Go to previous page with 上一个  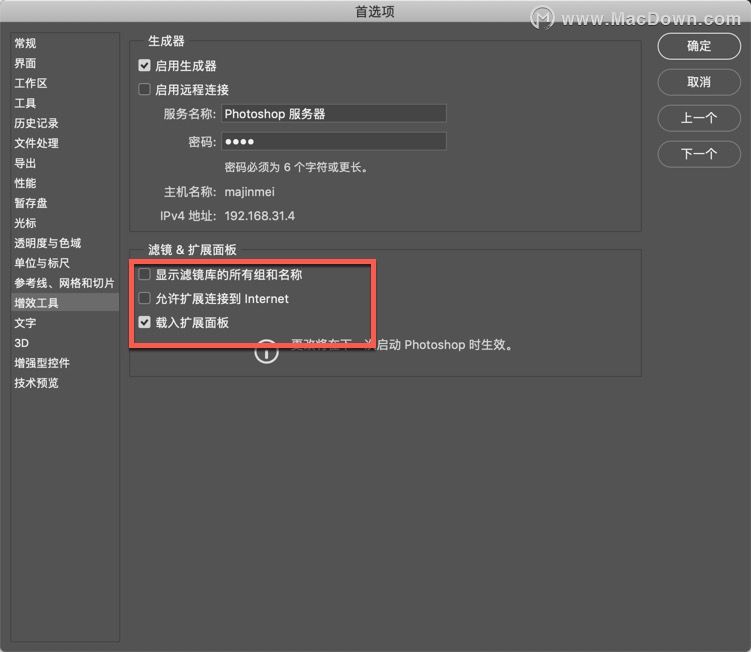[x=699, y=118]
